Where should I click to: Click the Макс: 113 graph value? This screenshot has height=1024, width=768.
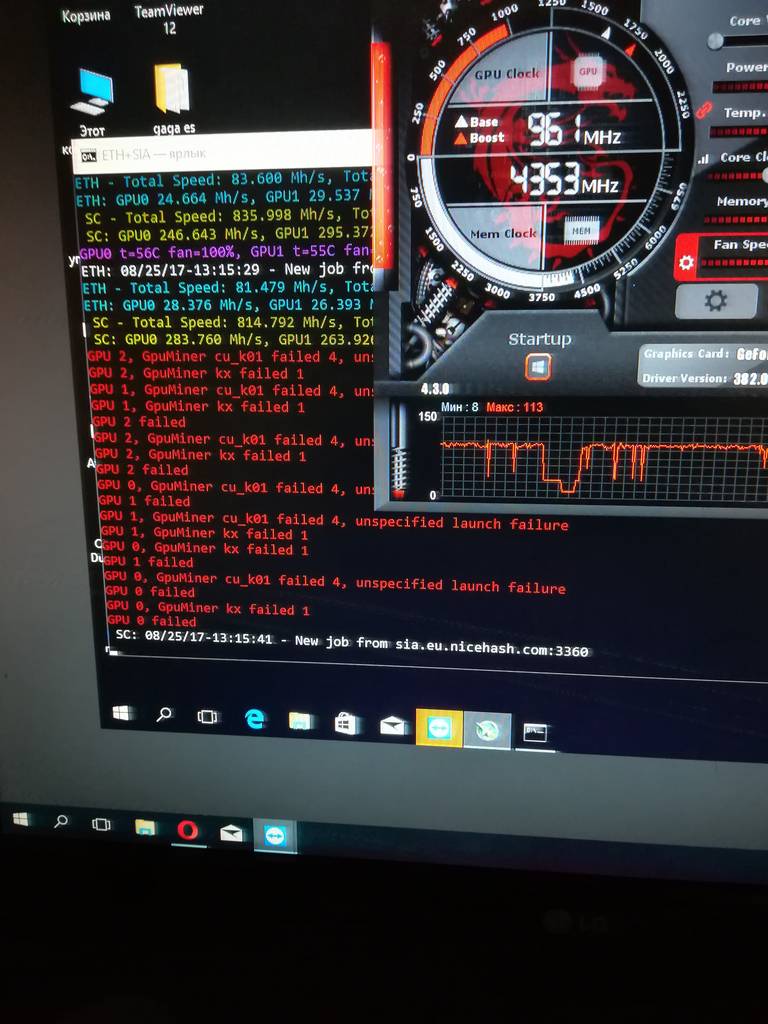click(514, 407)
